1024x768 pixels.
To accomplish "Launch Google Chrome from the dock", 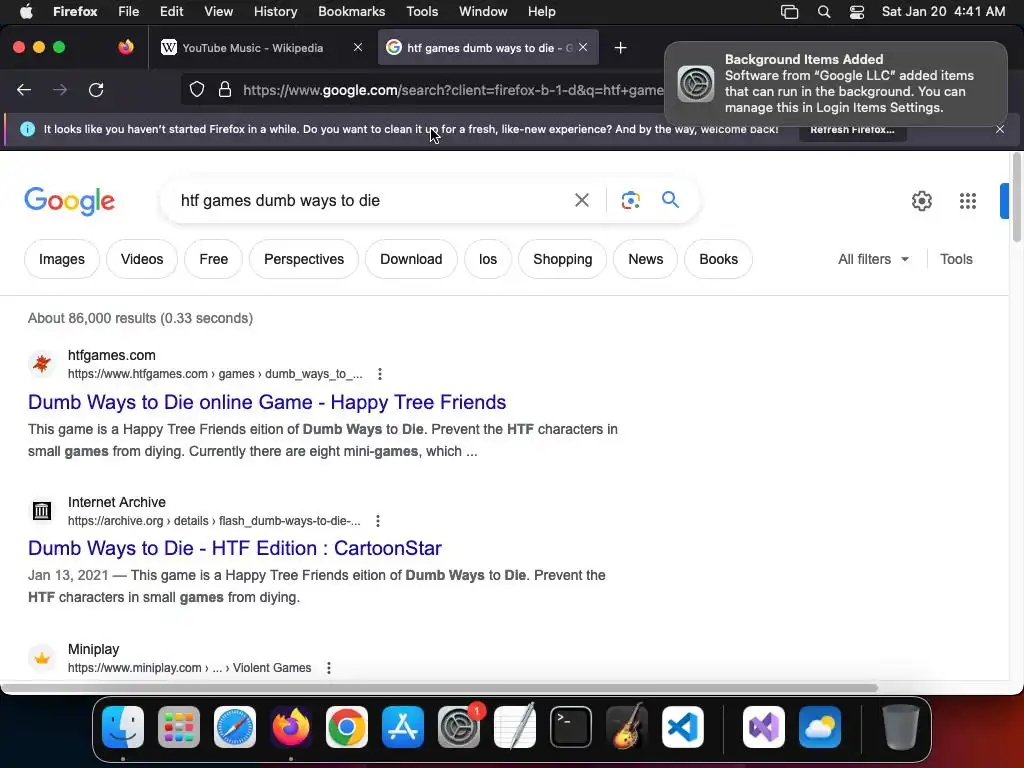I will click(x=347, y=727).
